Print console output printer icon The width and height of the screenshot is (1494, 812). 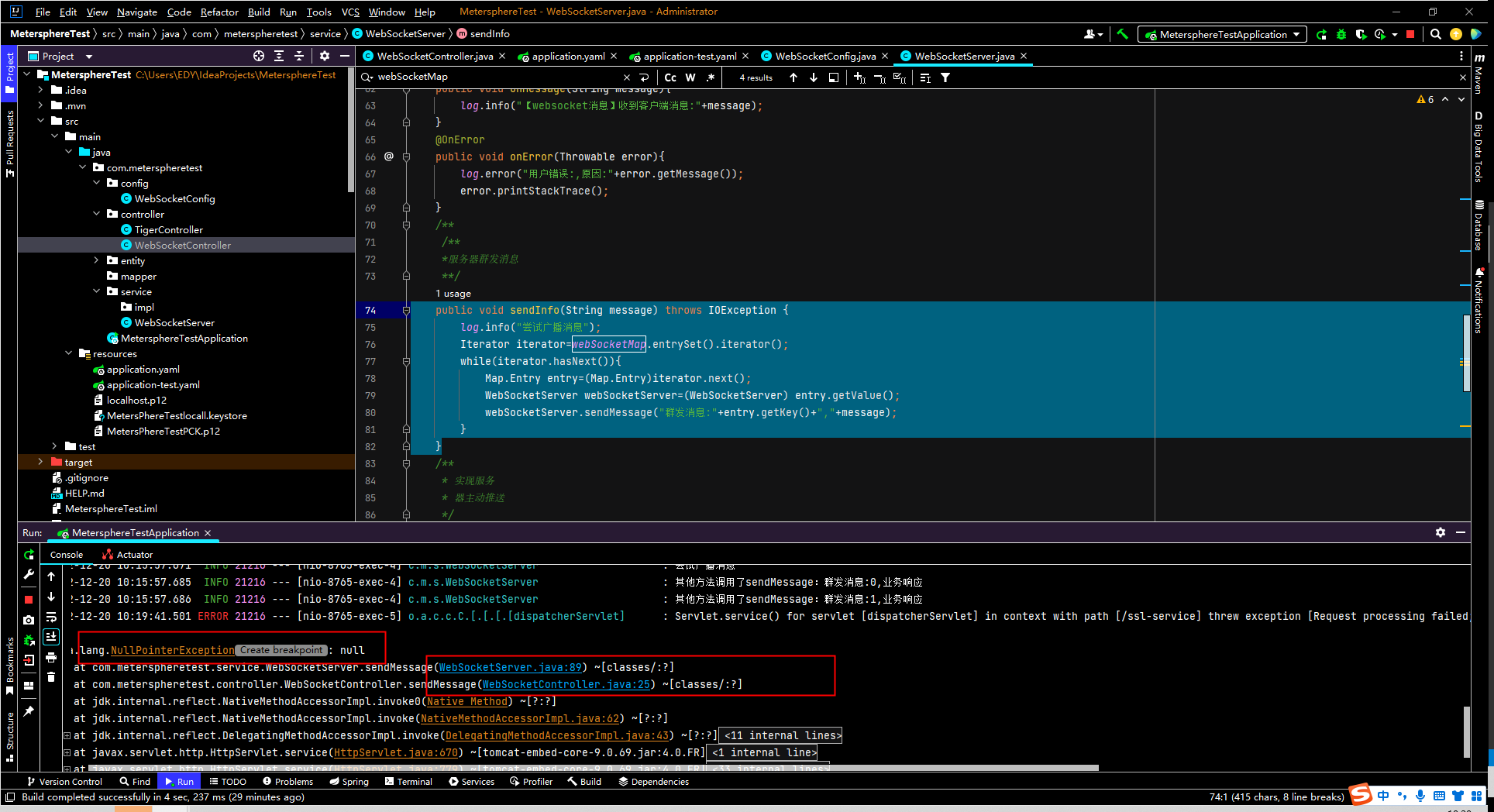51,657
